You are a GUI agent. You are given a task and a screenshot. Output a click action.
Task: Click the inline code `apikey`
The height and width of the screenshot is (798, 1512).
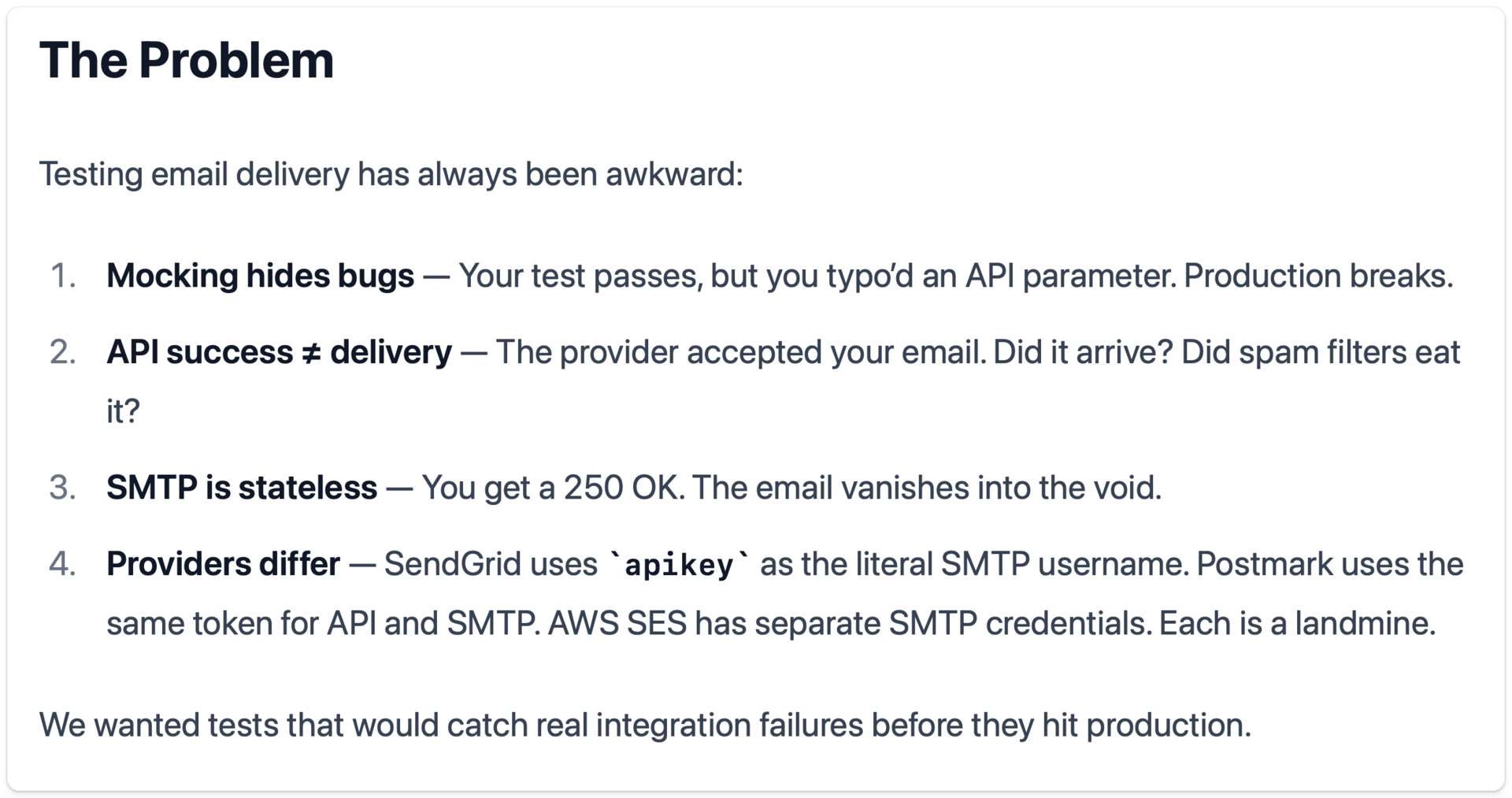[x=679, y=566]
